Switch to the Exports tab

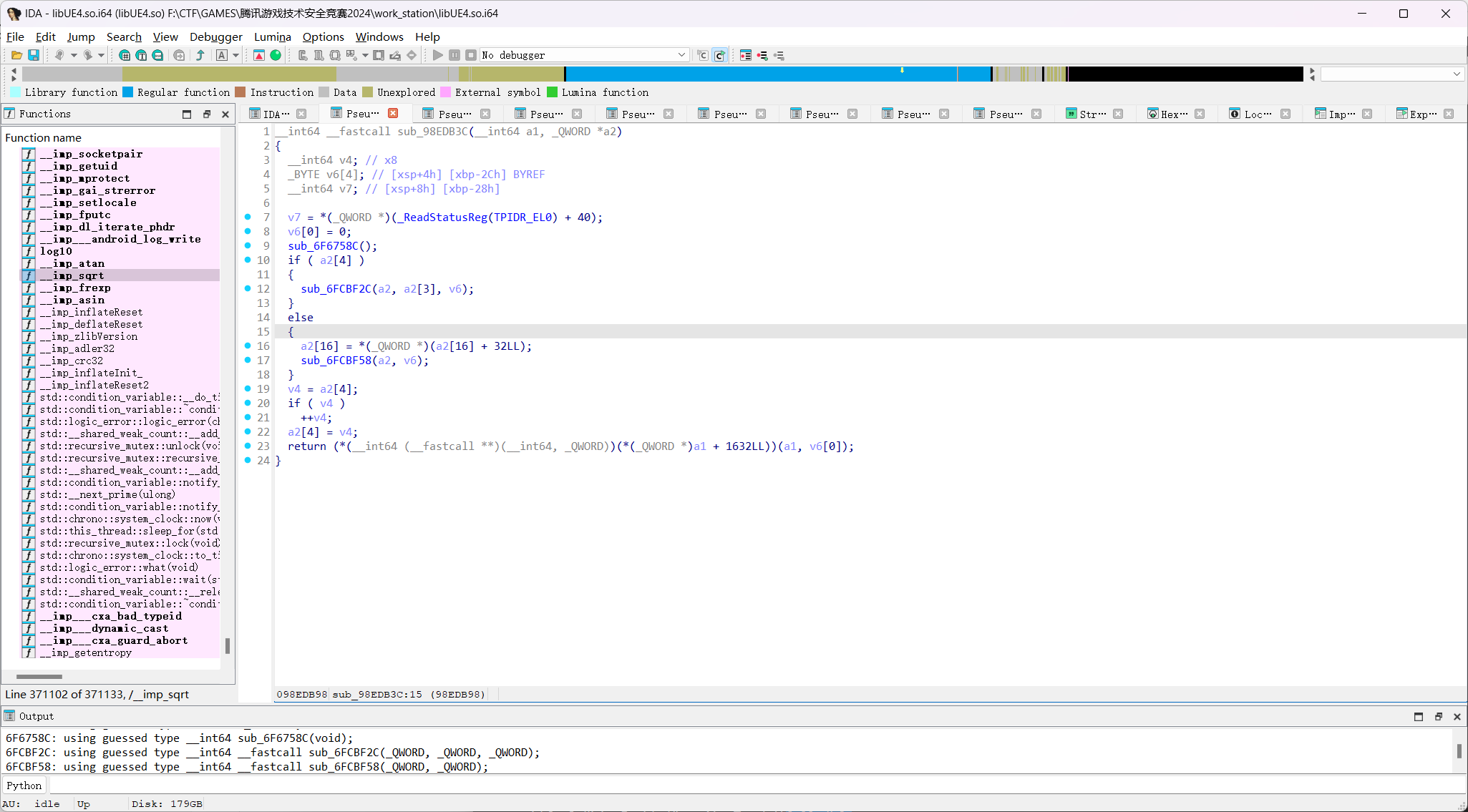1423,114
